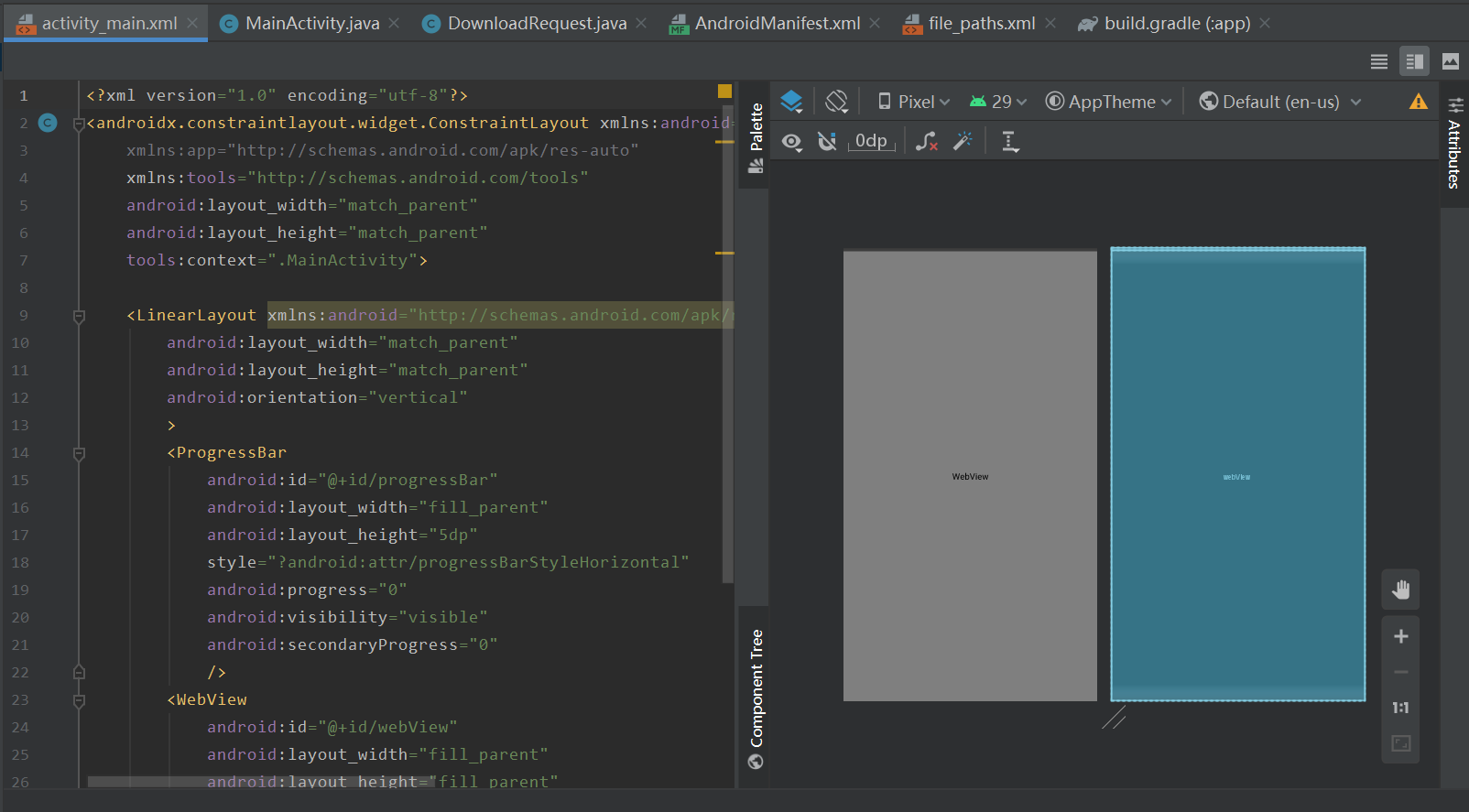
Task: Set zoom to 1:1 scale
Action: point(1401,708)
